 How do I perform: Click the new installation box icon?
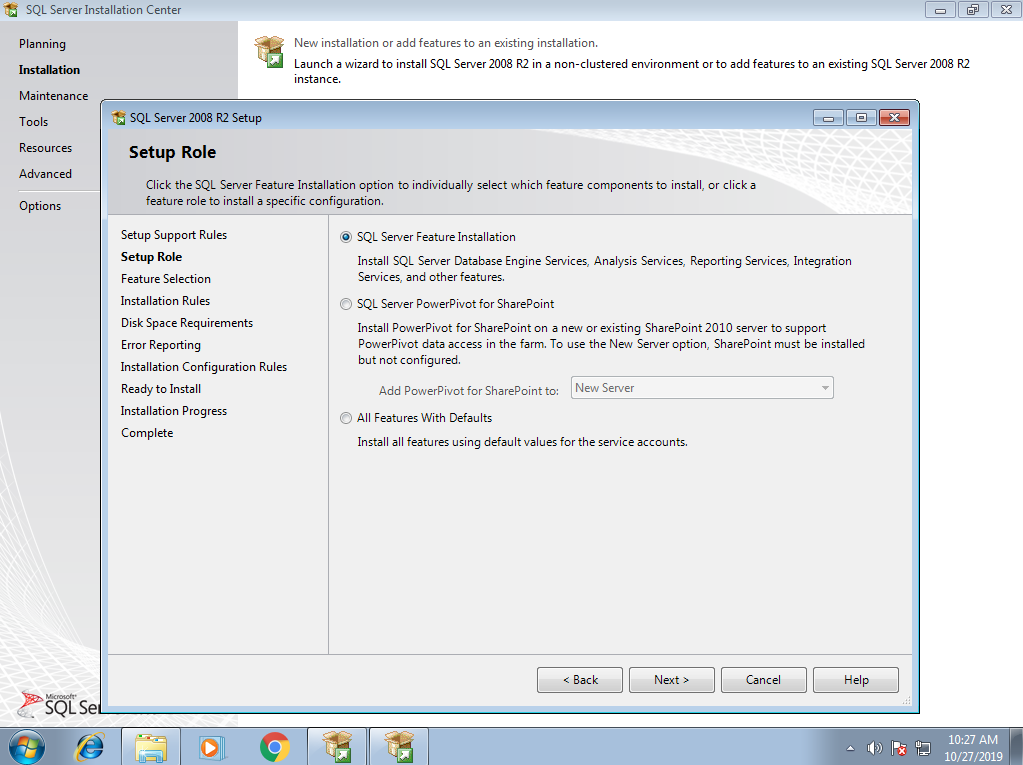coord(269,52)
